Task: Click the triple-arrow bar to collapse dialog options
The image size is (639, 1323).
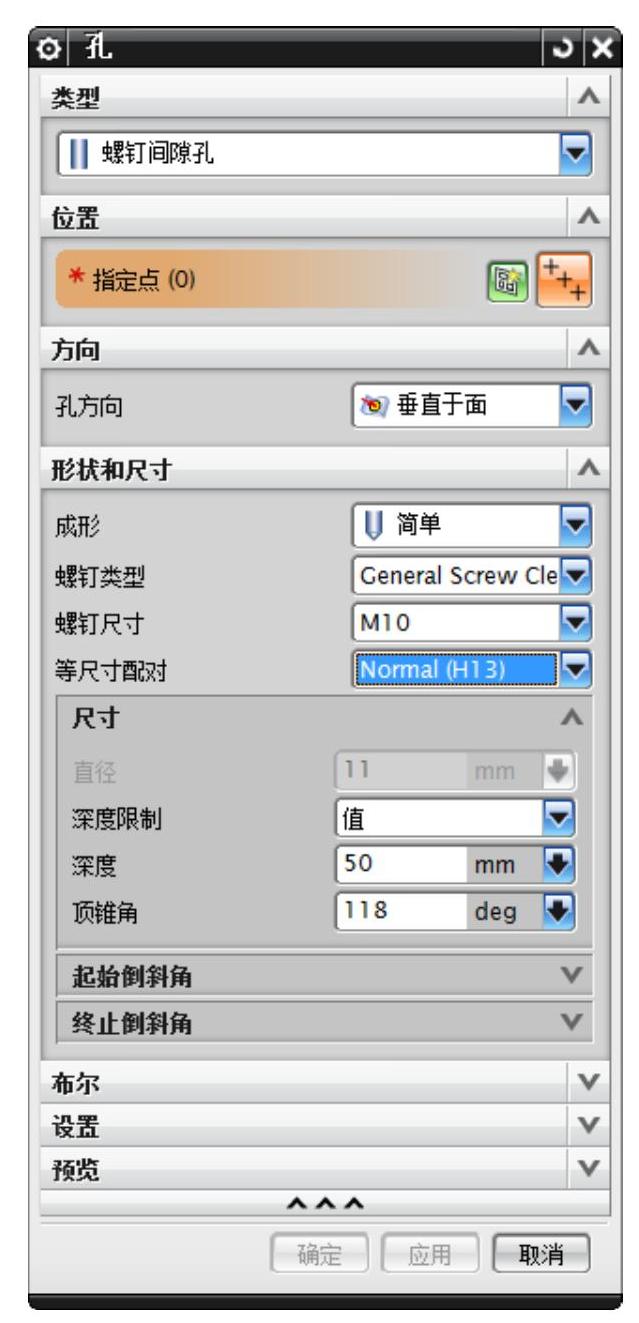Action: [324, 1200]
